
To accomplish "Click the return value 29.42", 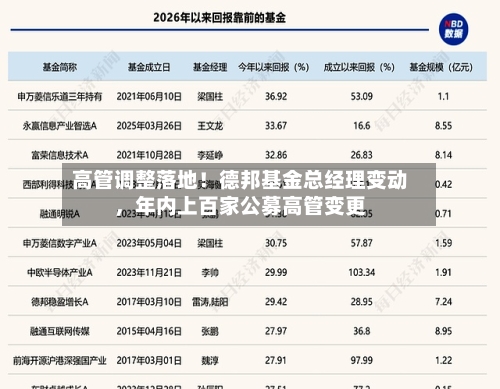I will pyautogui.click(x=276, y=302).
